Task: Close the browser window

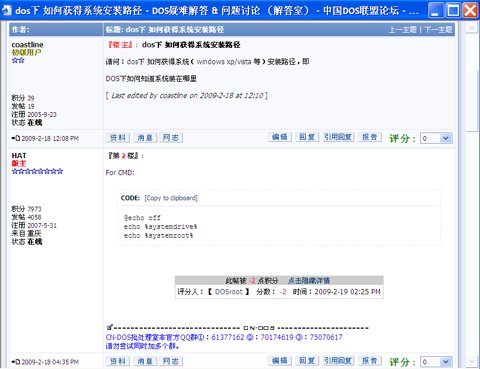Action: pyautogui.click(x=470, y=10)
